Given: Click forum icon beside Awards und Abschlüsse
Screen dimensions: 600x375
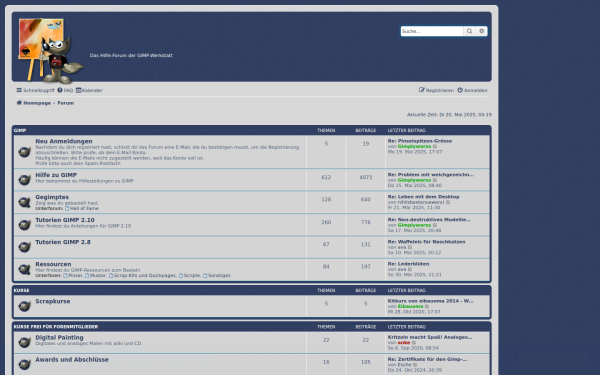Looking at the screenshot, I should 24,364.
